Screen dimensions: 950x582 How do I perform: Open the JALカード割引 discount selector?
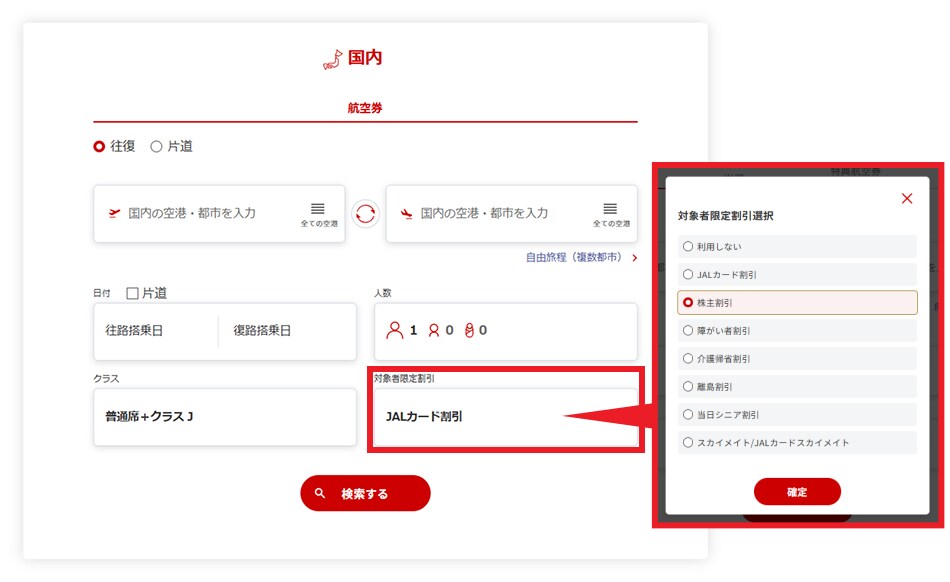tap(505, 416)
